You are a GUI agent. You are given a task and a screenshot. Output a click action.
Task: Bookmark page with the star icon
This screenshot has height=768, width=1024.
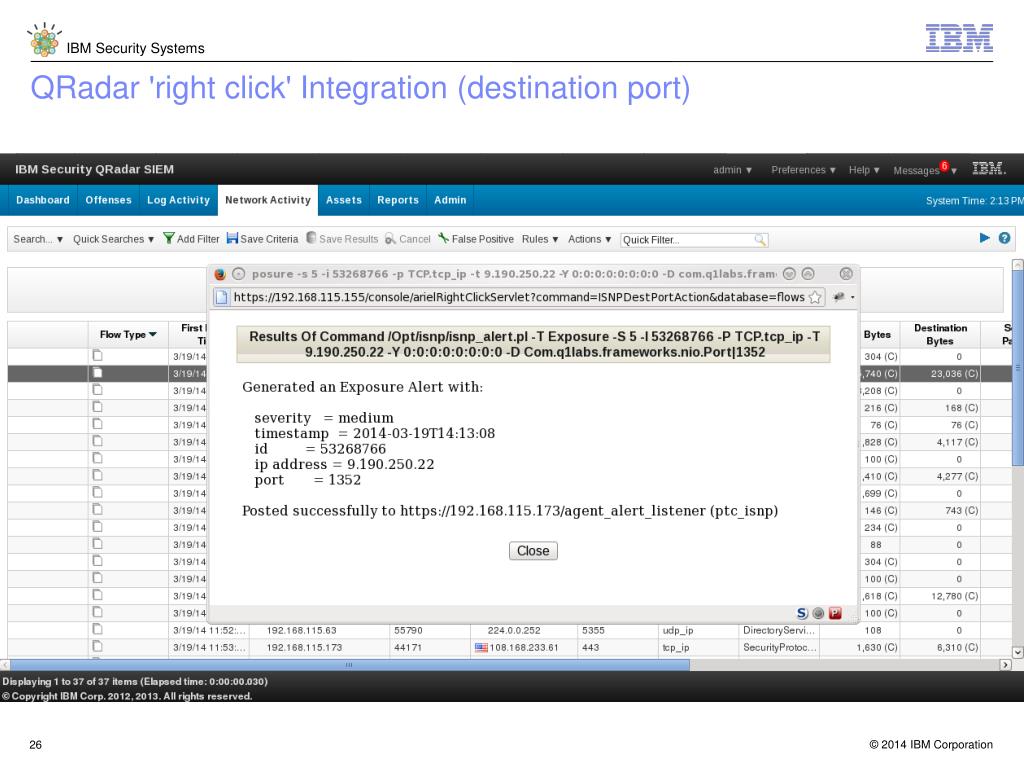[x=814, y=298]
